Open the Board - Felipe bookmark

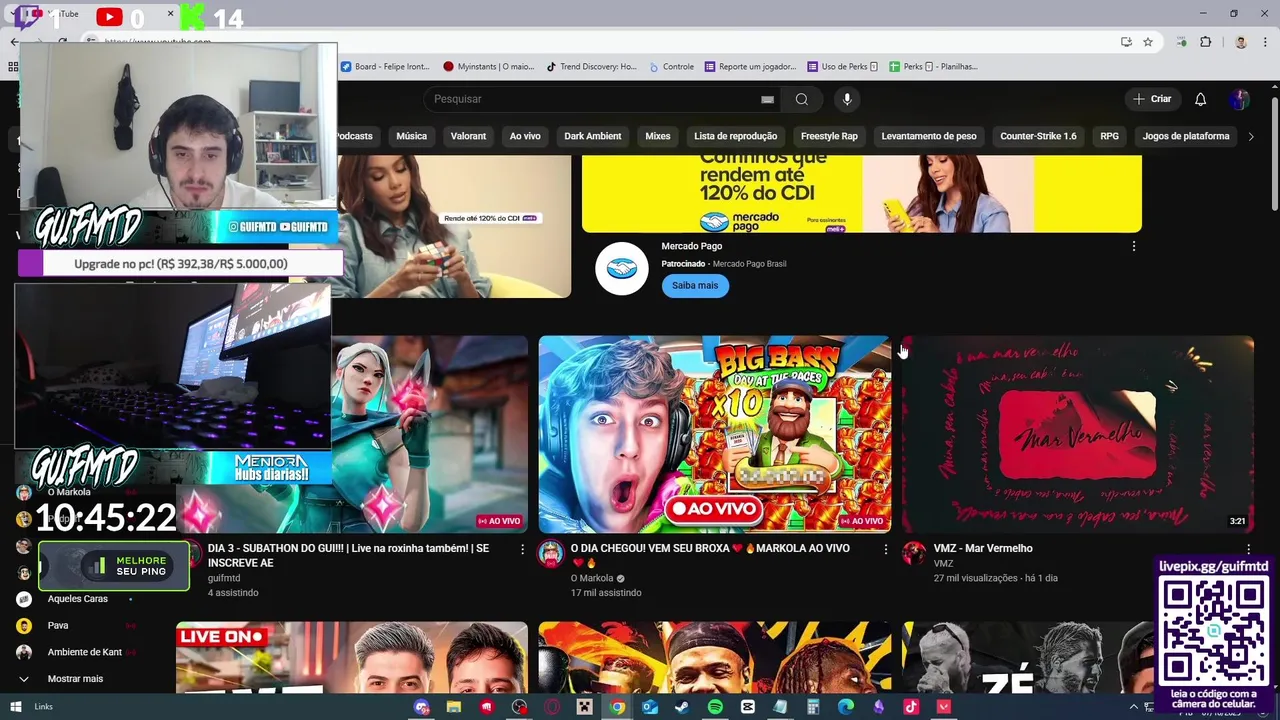[x=385, y=67]
